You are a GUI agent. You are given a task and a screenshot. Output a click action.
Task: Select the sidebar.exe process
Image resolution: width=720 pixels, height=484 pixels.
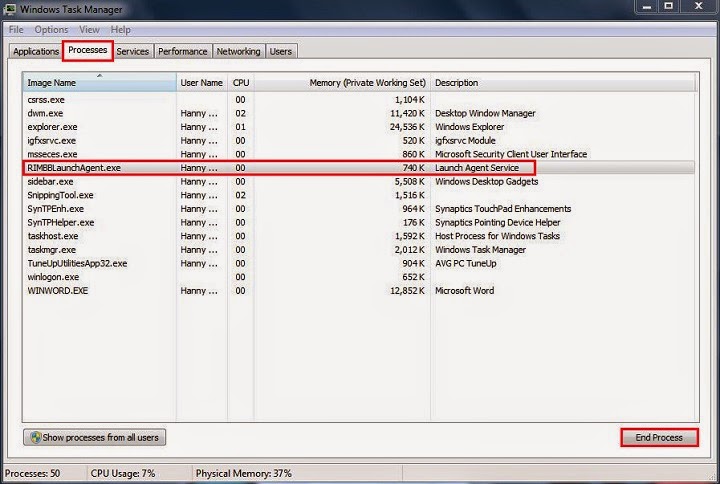coord(358,181)
